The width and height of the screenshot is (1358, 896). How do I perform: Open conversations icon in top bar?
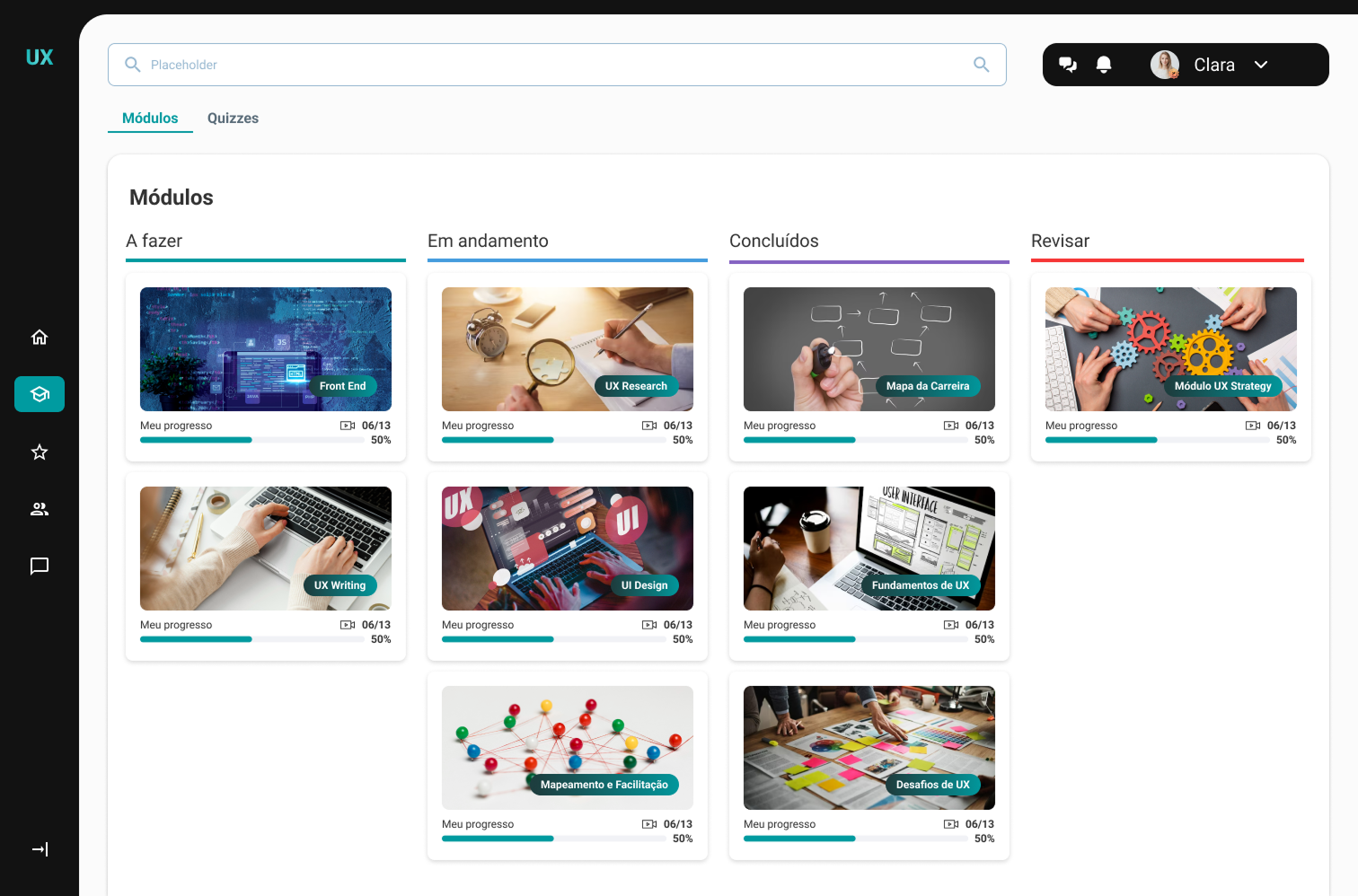(x=1068, y=65)
